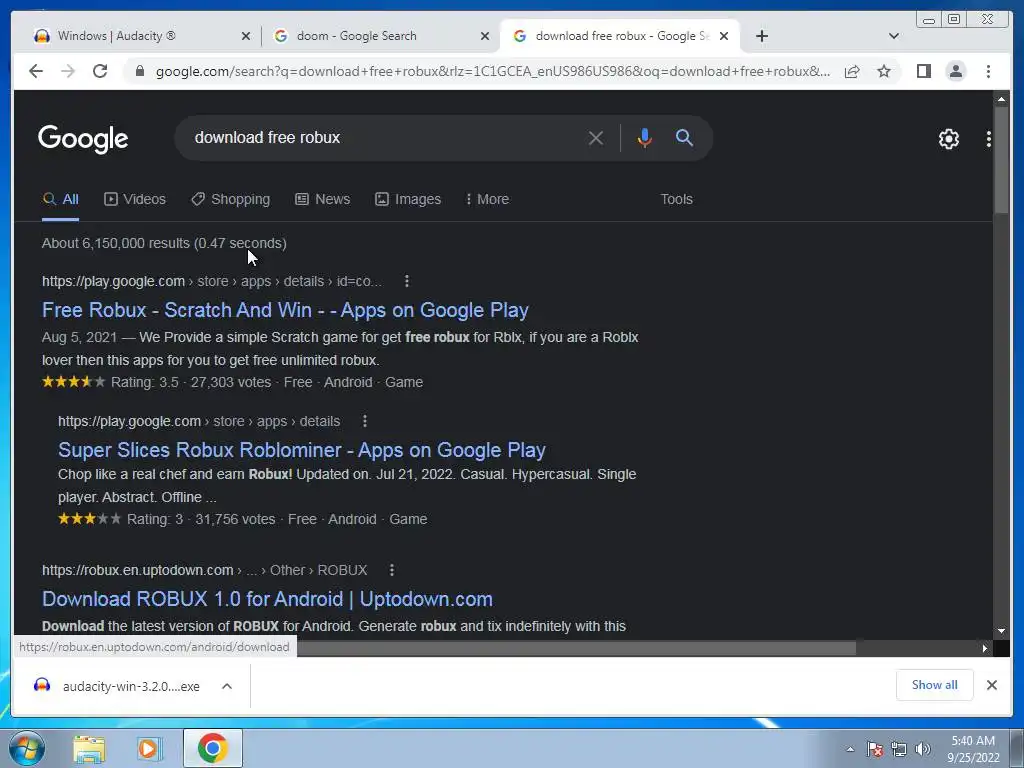Open the Chrome three-dot menu
Screen dimensions: 1024x768
coord(988,71)
